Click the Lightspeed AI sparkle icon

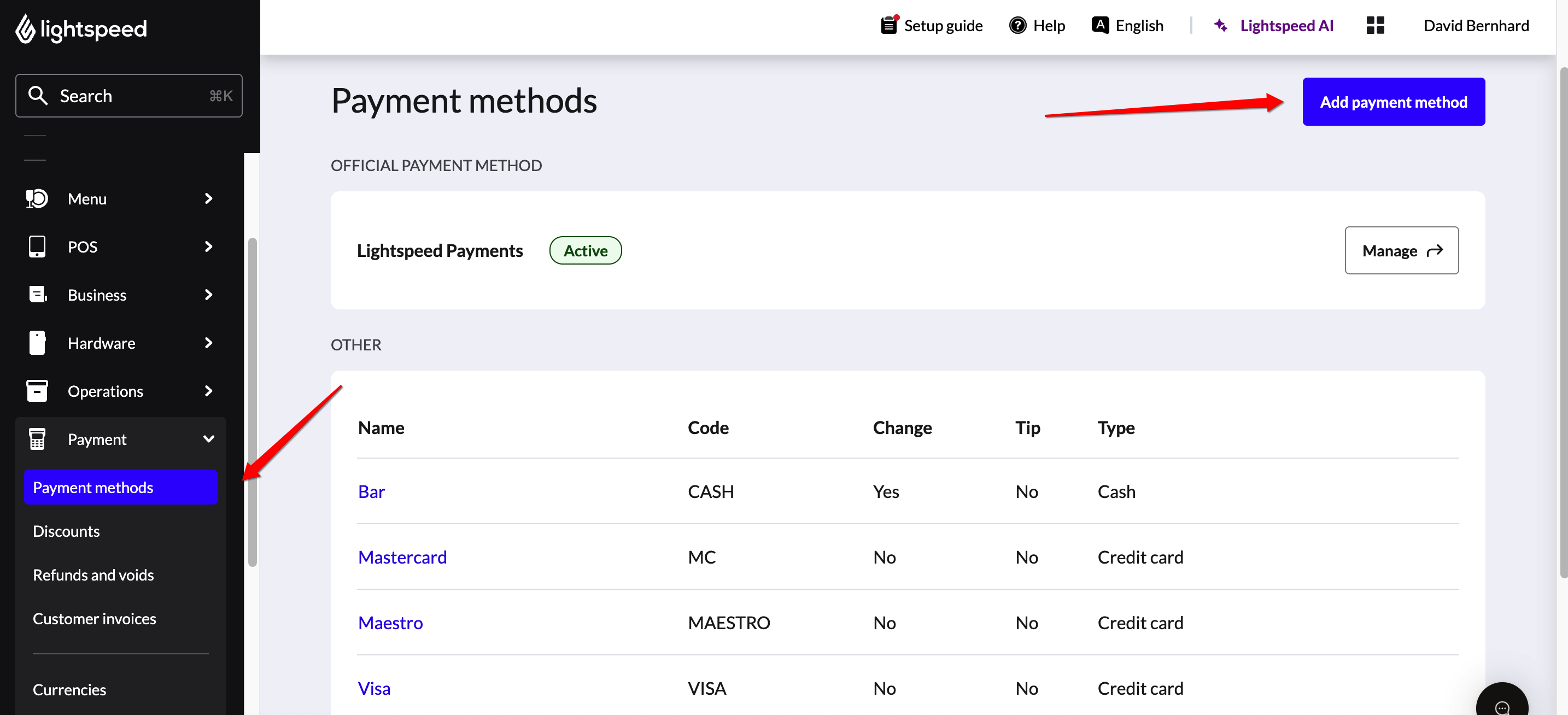1220,25
